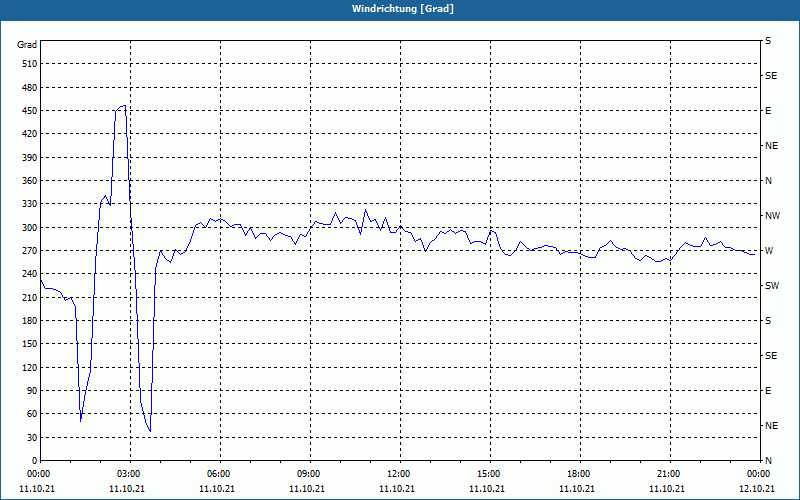Screen dimensions: 800x500
Task: Select the "90" y-axis value
Action: click(x=32, y=390)
